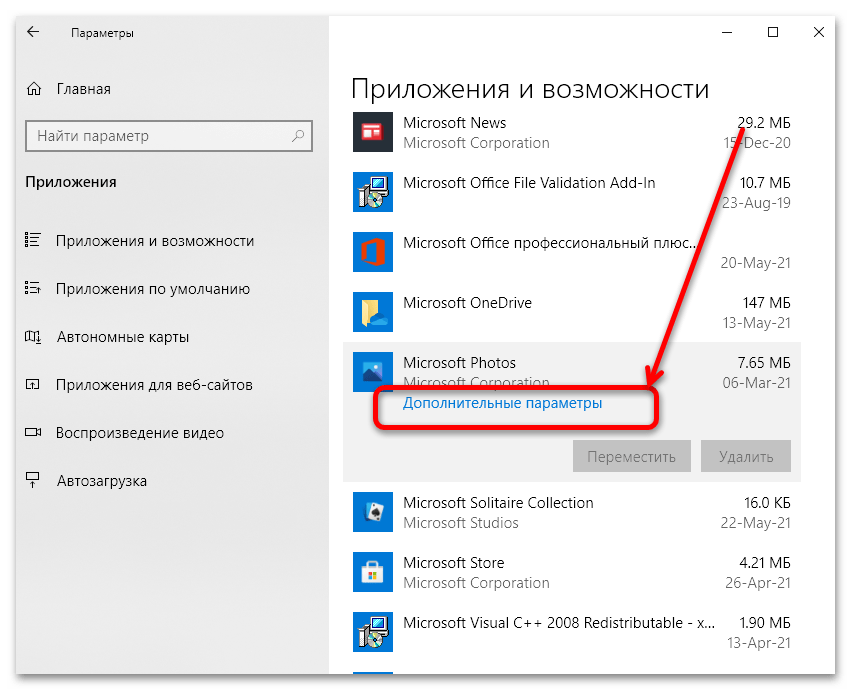Open Приложения для веб-сайтов section

pos(154,385)
